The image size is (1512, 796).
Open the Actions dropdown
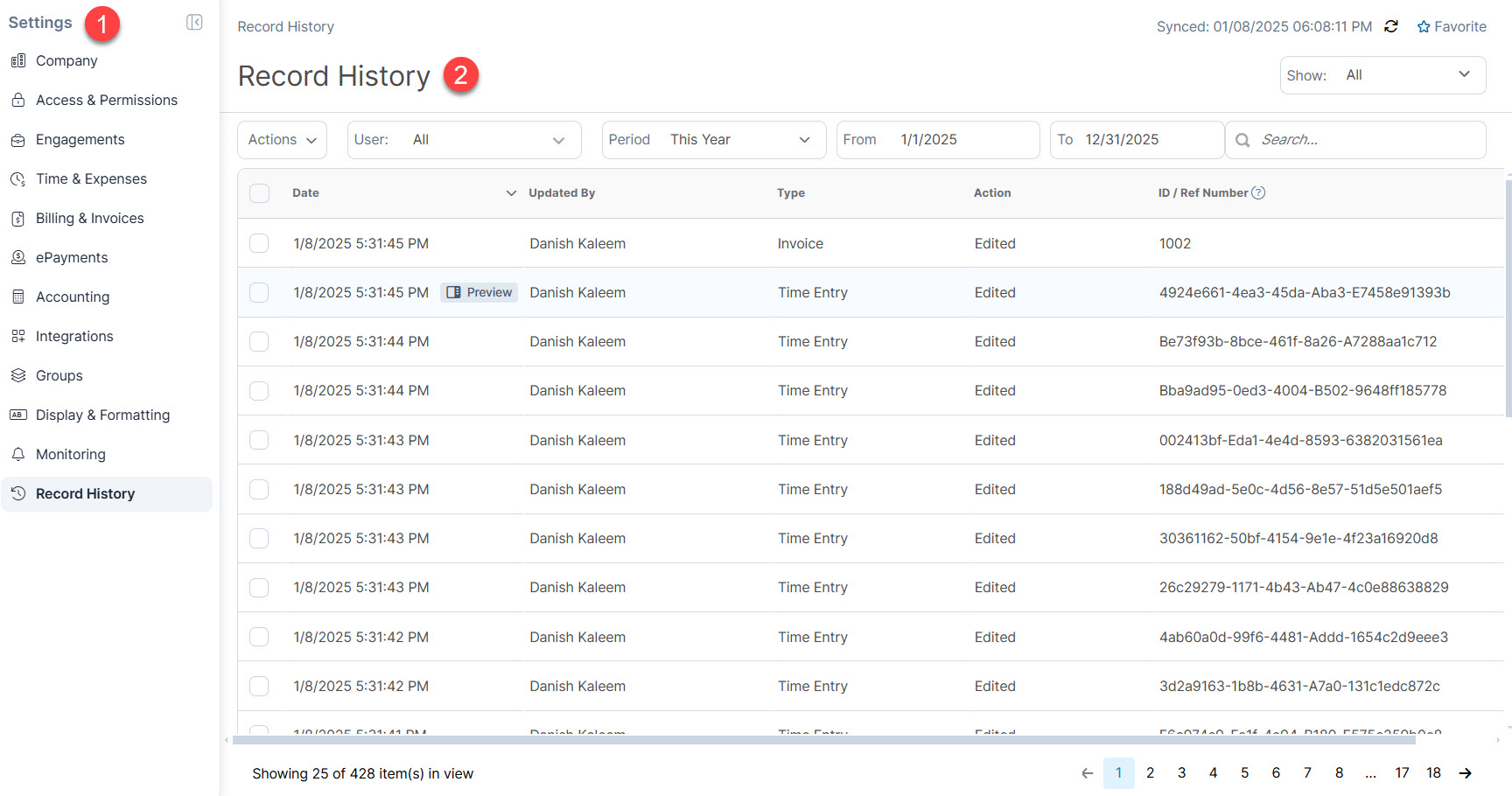tap(282, 140)
